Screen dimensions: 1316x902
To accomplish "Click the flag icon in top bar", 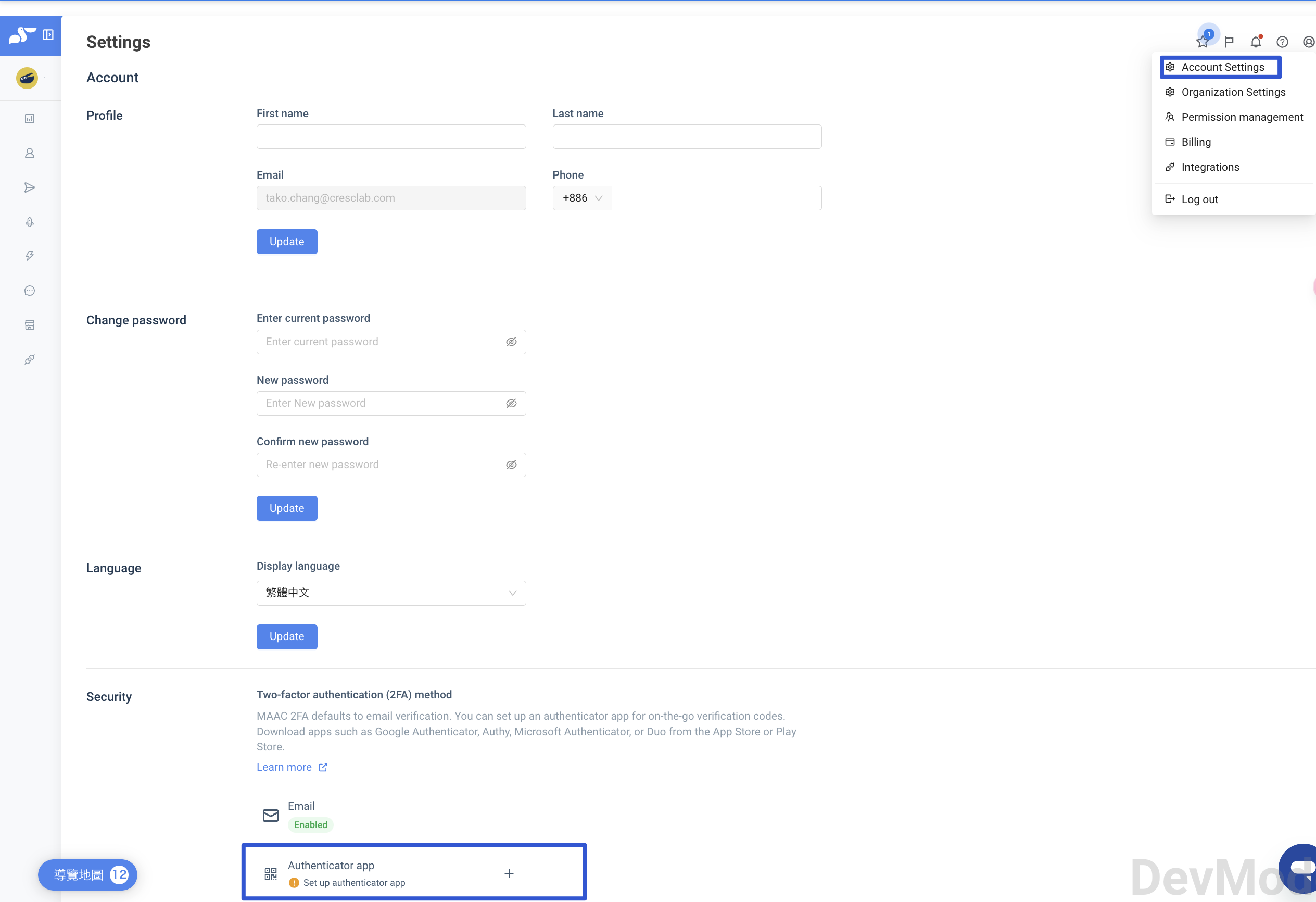I will [x=1229, y=42].
